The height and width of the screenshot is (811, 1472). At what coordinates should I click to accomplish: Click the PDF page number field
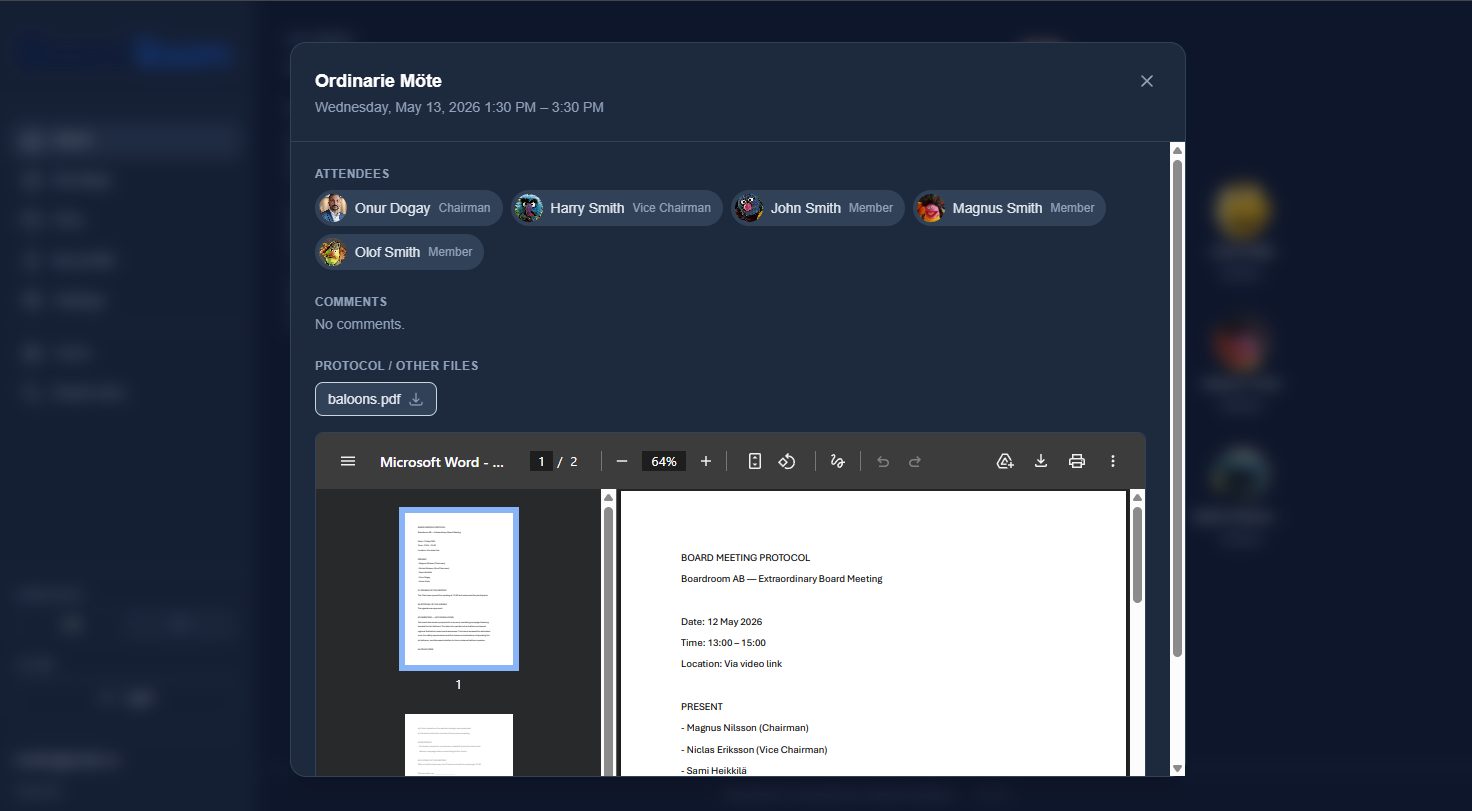click(541, 461)
